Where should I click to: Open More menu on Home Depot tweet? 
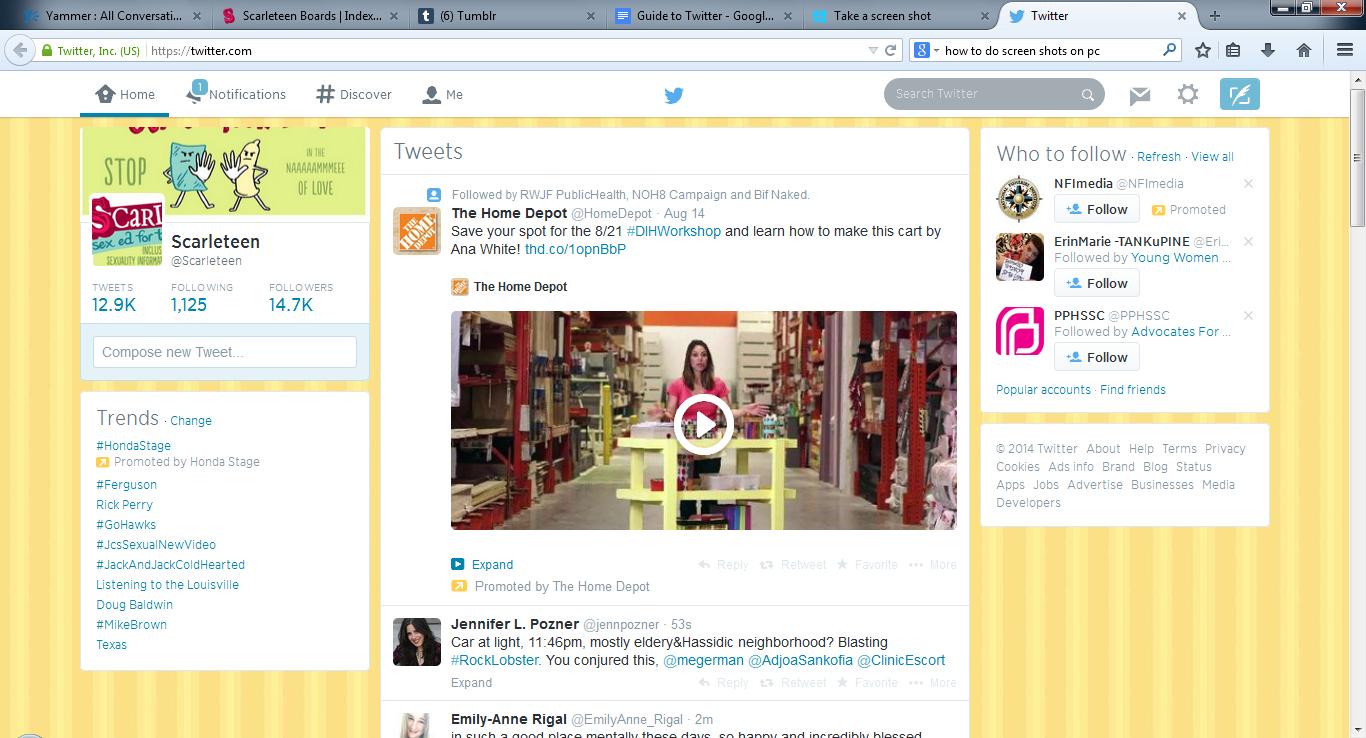pos(933,565)
